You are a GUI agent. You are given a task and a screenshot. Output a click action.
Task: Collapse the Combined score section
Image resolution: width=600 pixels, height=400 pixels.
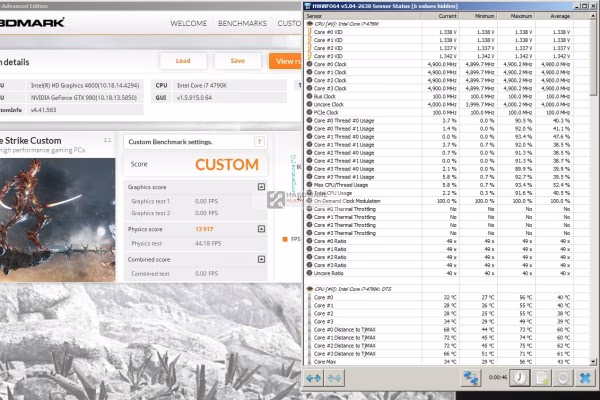point(261,260)
